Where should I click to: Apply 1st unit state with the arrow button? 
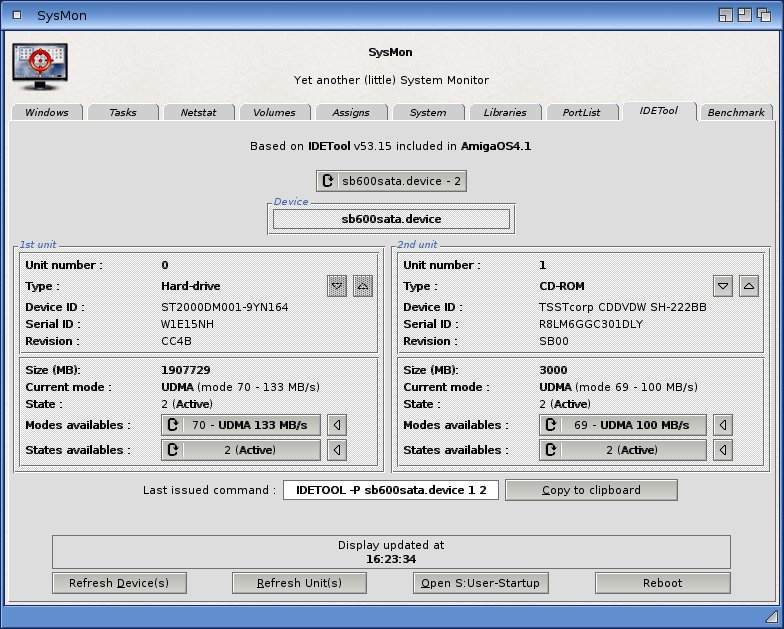pos(337,450)
